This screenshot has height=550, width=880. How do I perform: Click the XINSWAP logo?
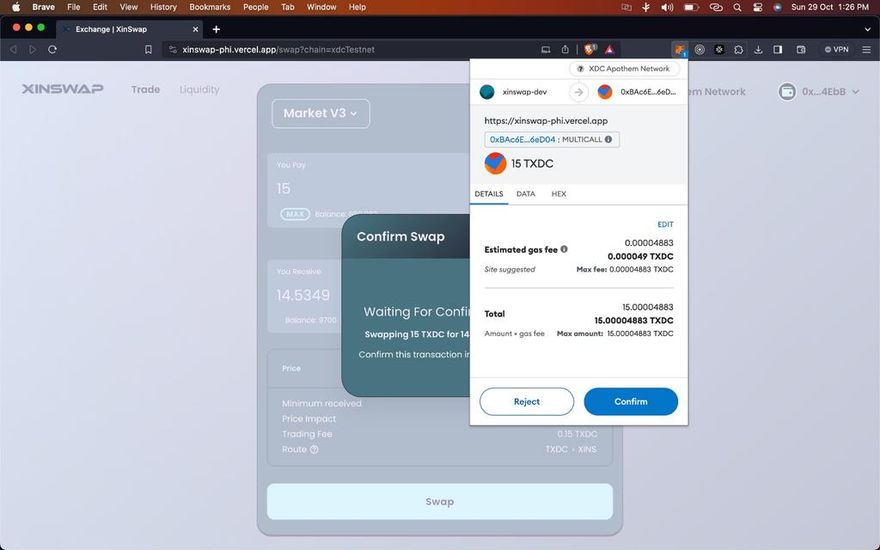click(x=62, y=89)
